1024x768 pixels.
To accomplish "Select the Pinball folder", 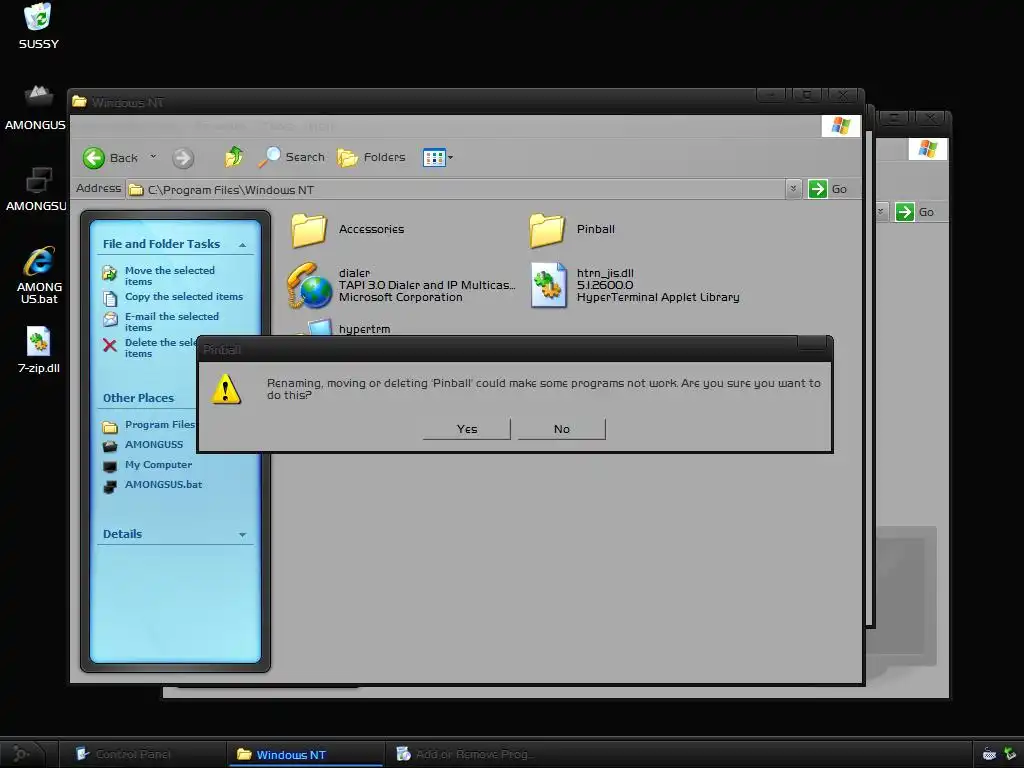I will 572,230.
